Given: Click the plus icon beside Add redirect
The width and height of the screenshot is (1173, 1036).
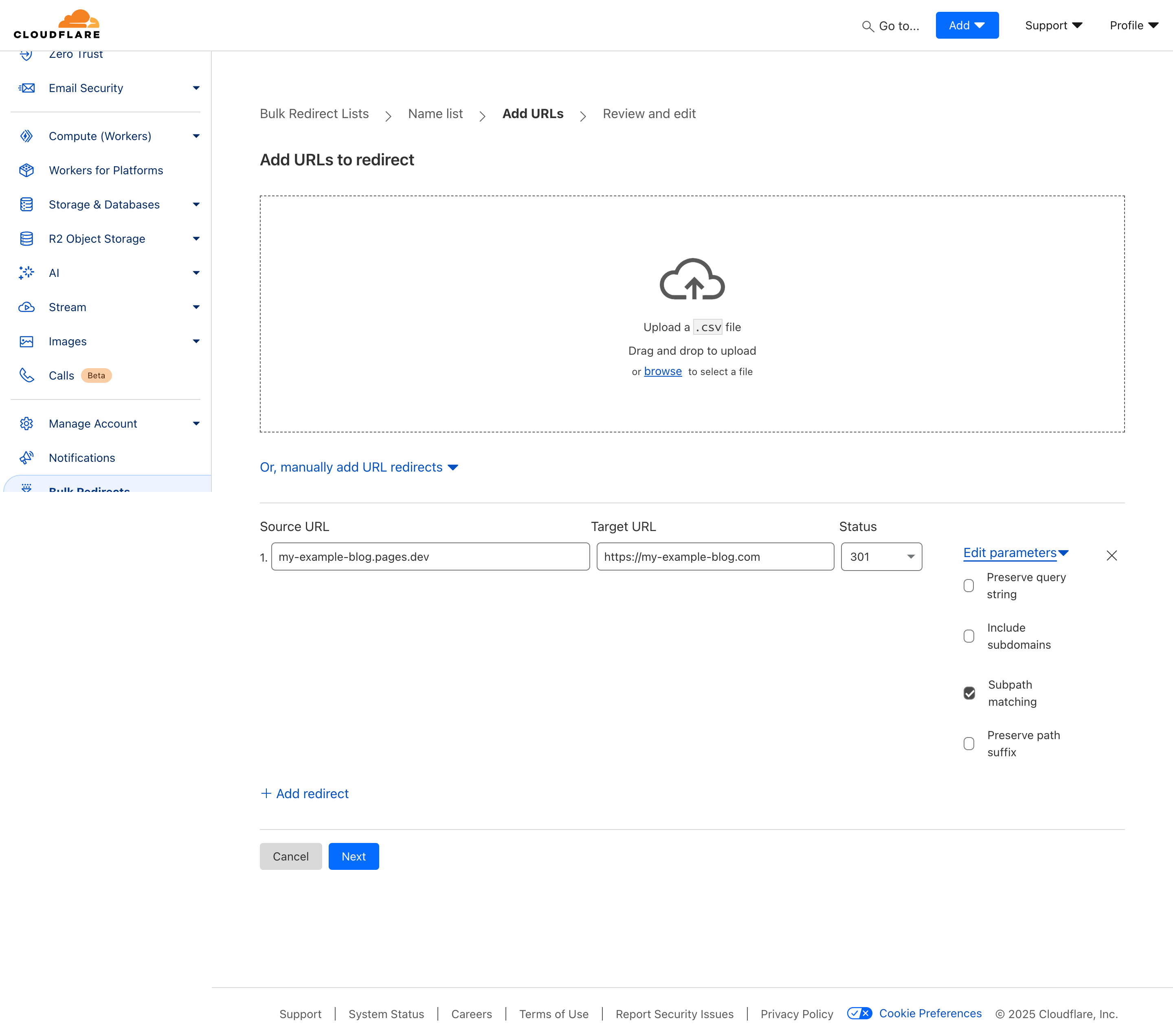Looking at the screenshot, I should coord(266,793).
